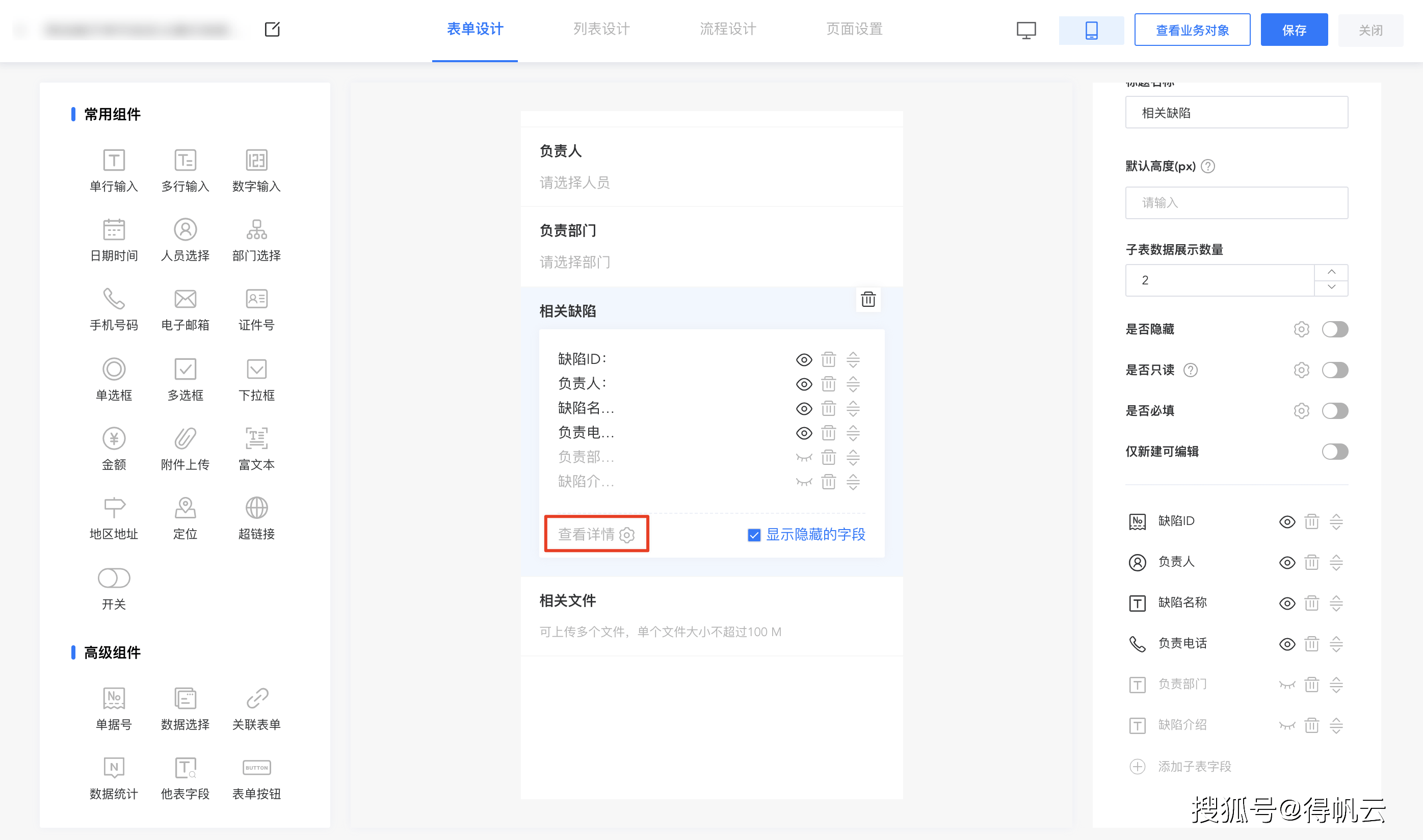The width and height of the screenshot is (1423, 840).
Task: Click reorder handle for 负责电话 in sidebar
Action: coord(1336,644)
